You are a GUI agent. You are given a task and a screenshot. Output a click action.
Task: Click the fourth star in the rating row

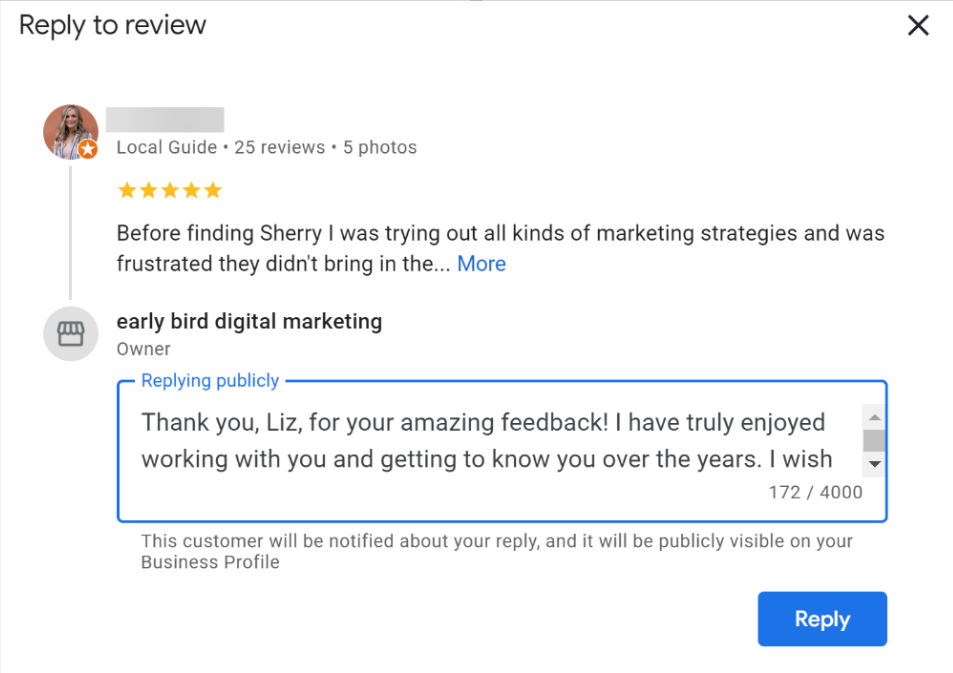tap(191, 189)
